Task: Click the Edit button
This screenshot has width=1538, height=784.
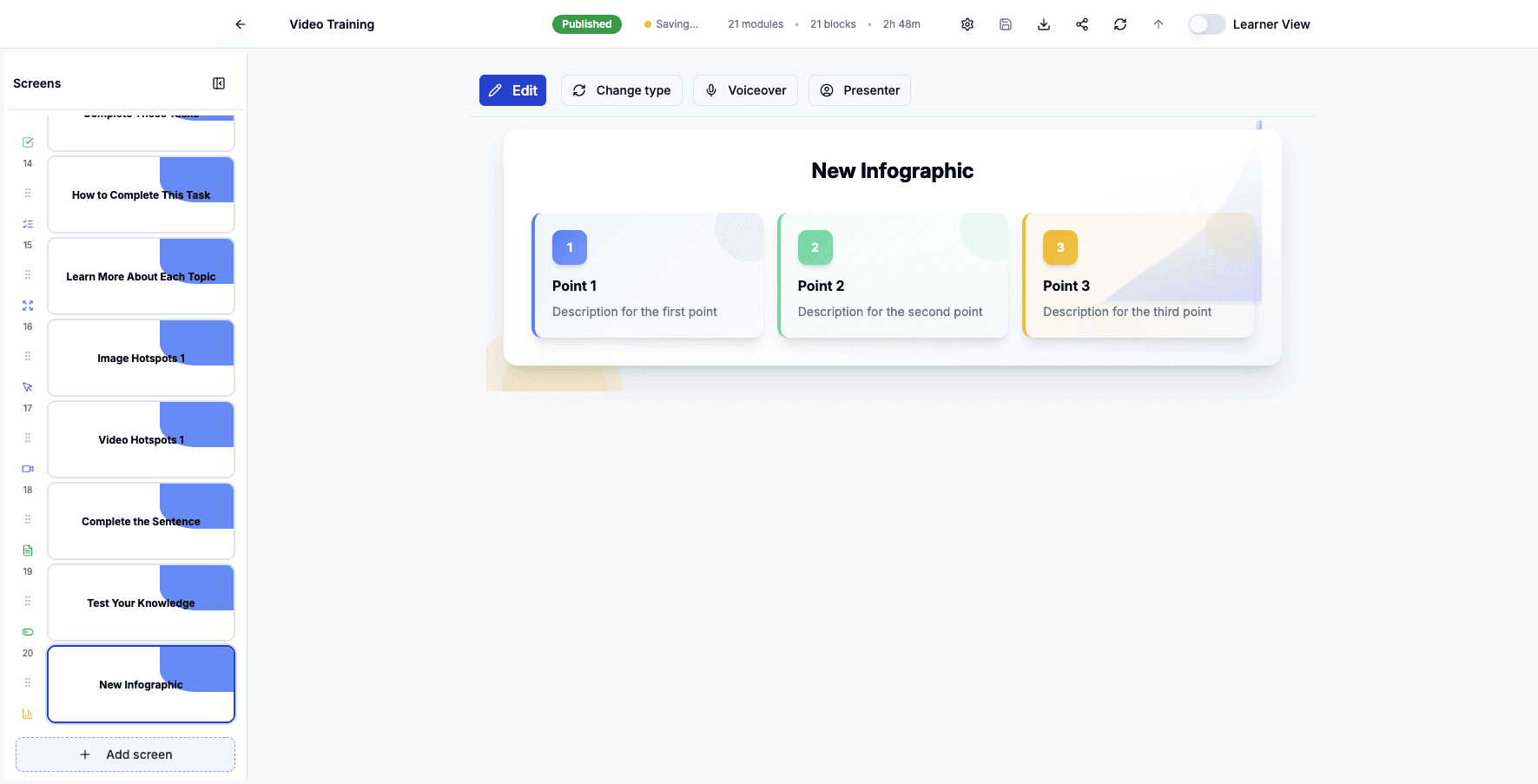Action: [x=512, y=90]
